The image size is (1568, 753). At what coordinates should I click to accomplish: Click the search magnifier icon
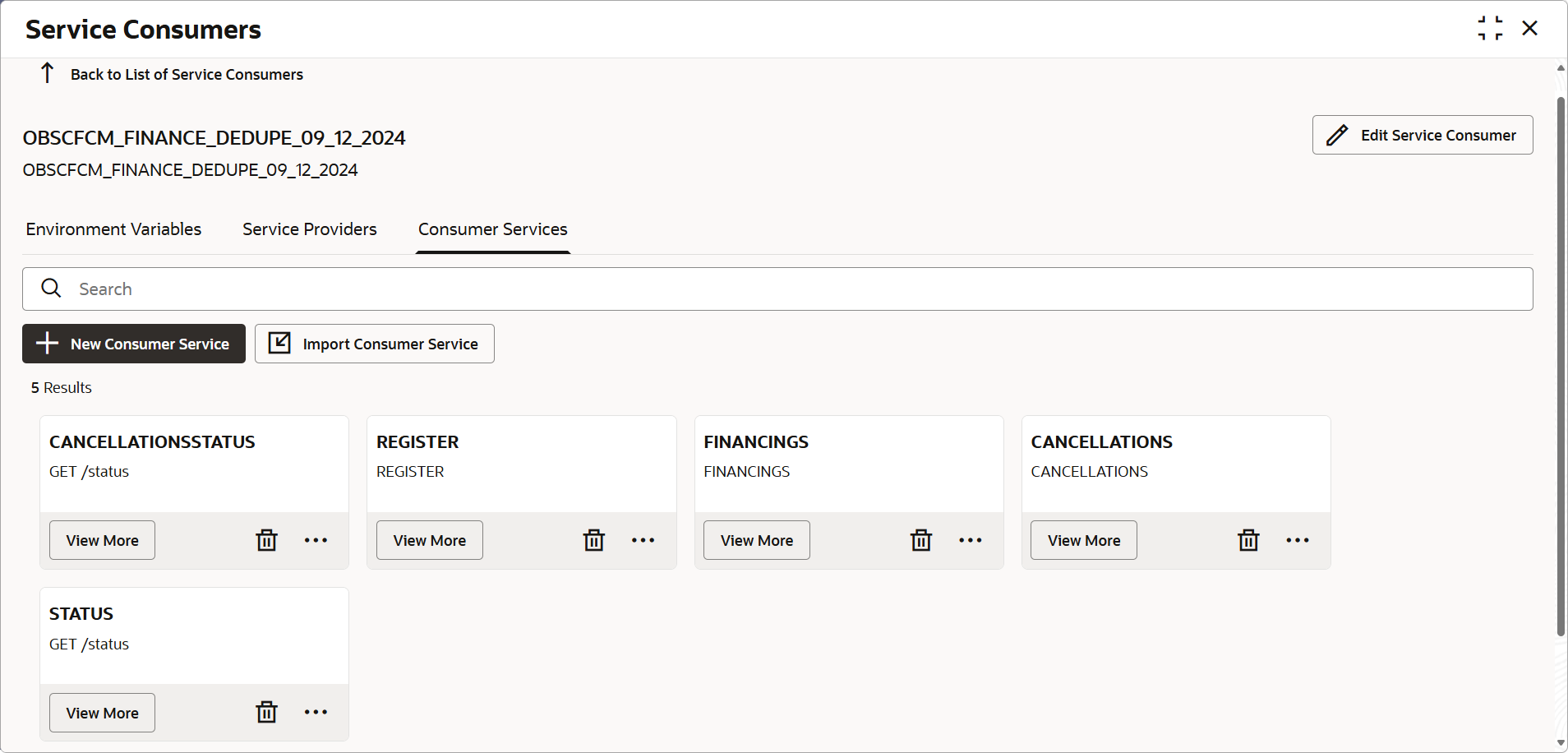[52, 288]
